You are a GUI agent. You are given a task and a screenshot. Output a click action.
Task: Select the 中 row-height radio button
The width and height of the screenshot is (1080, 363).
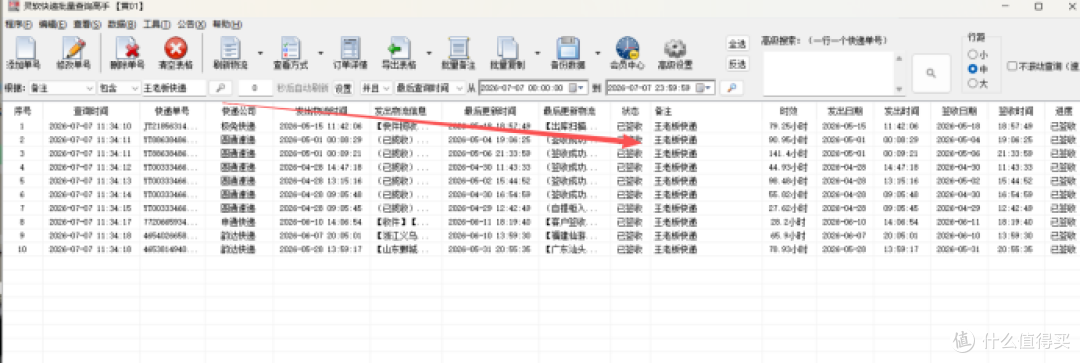973,69
